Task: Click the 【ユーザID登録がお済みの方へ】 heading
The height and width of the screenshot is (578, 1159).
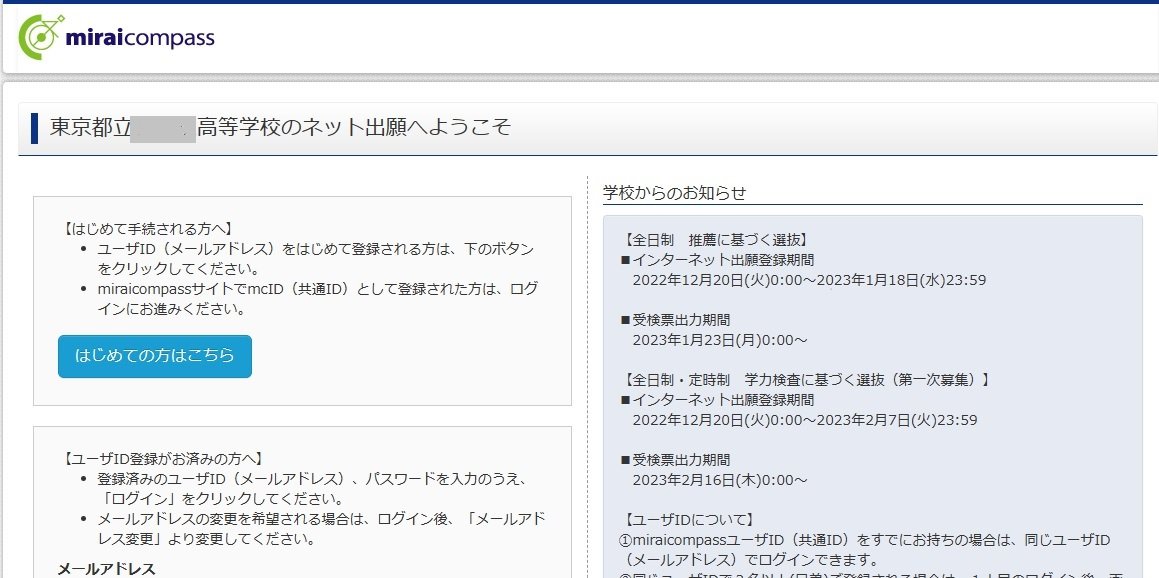Action: 160,458
